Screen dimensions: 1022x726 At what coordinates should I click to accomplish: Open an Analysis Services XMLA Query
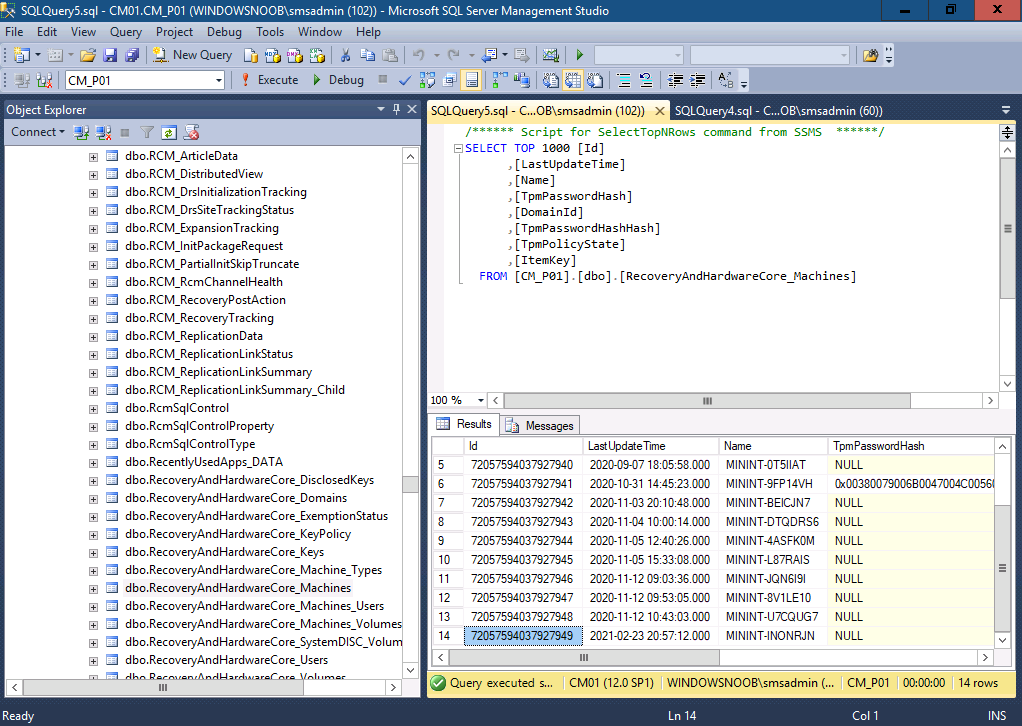click(x=317, y=55)
